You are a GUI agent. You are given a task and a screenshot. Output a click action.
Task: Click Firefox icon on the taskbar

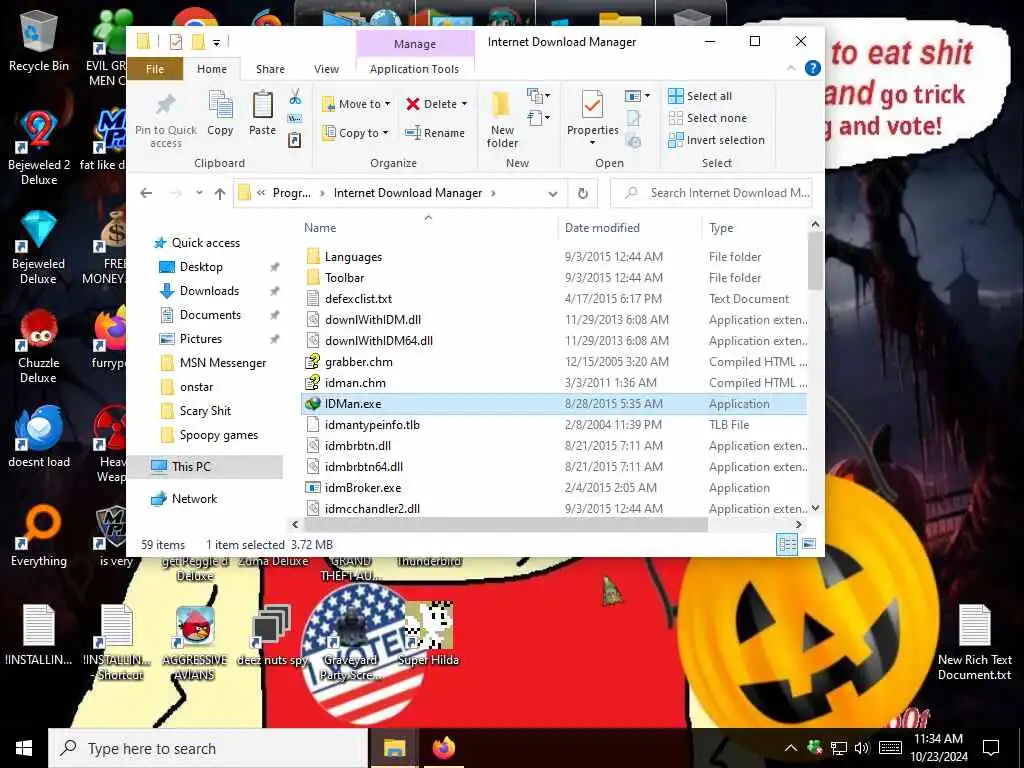pos(444,748)
